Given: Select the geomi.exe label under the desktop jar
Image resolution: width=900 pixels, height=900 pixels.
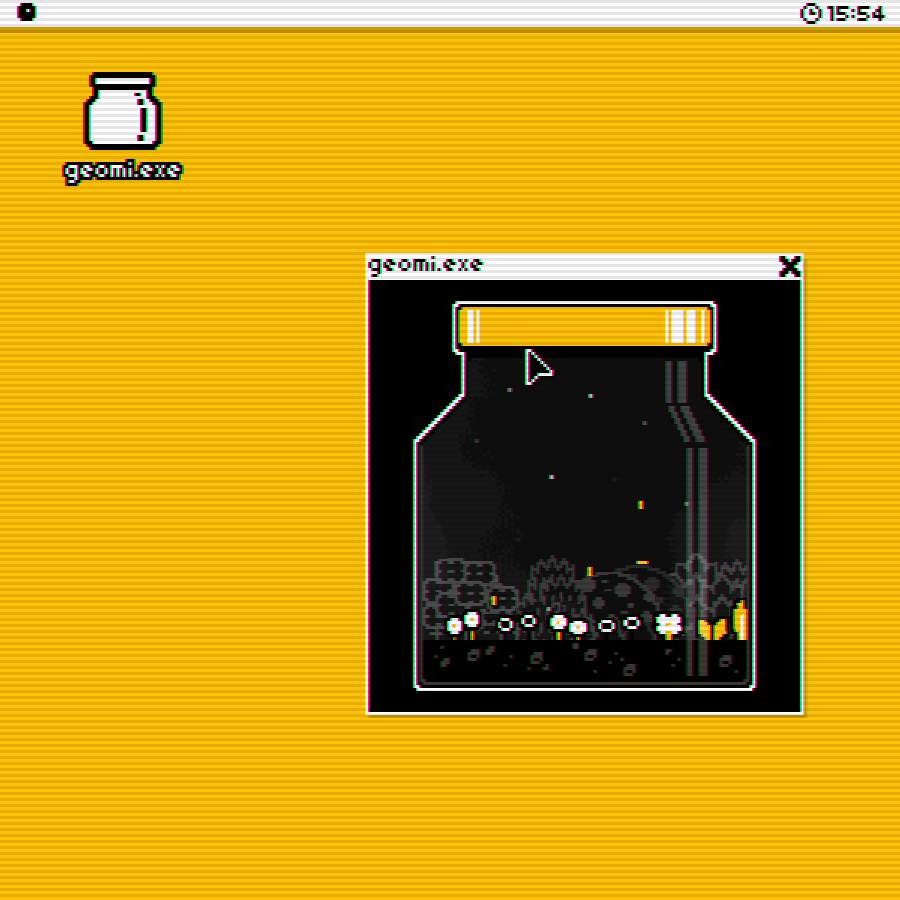Looking at the screenshot, I should click(122, 172).
